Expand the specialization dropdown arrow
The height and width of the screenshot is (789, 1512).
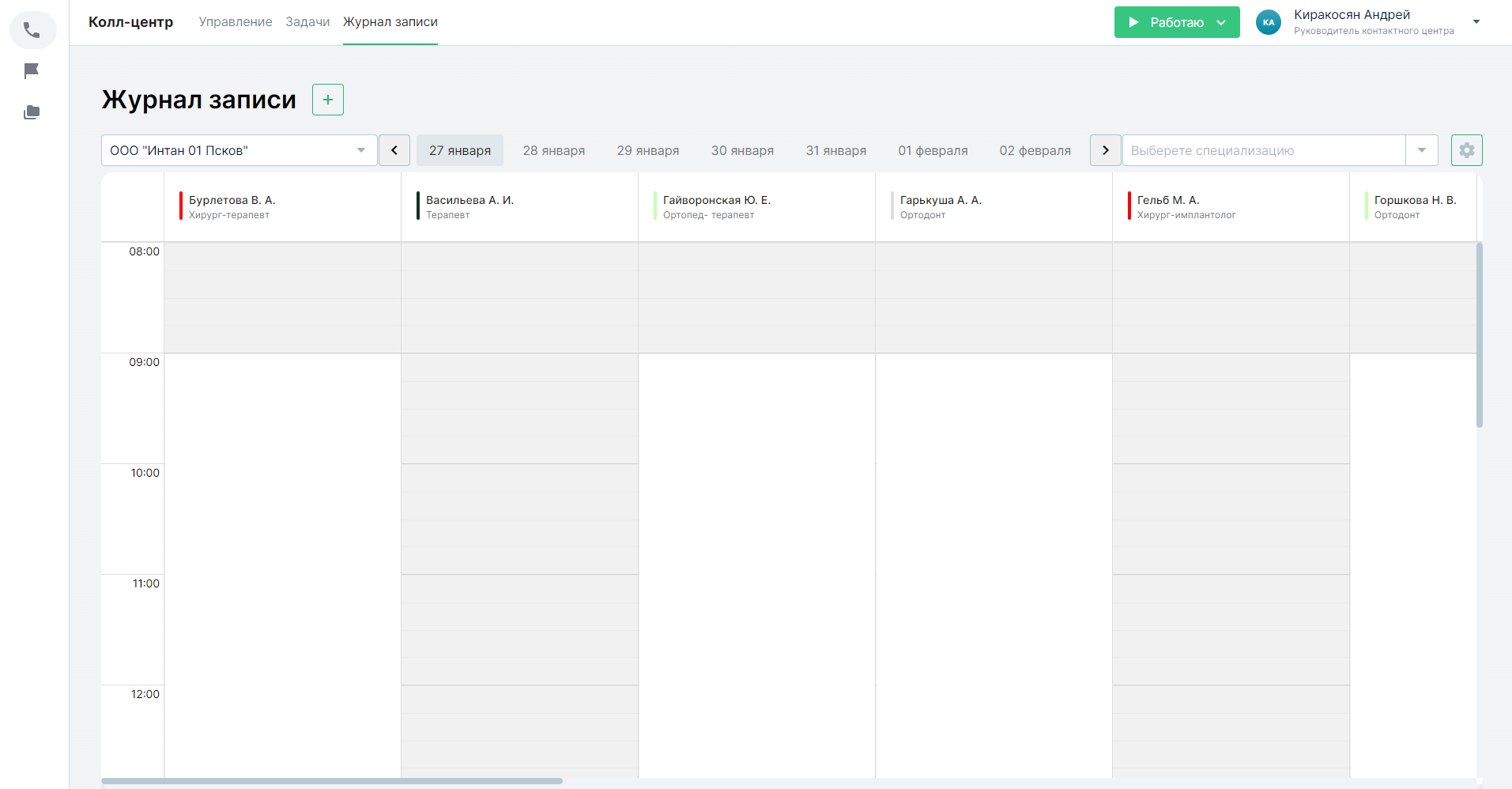(1422, 150)
